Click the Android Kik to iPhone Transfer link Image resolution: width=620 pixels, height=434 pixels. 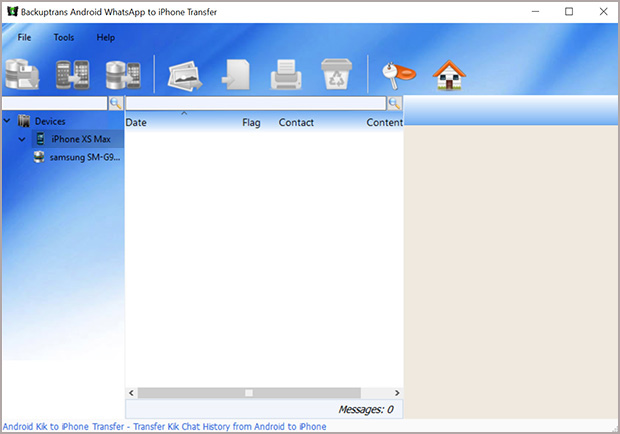click(164, 427)
